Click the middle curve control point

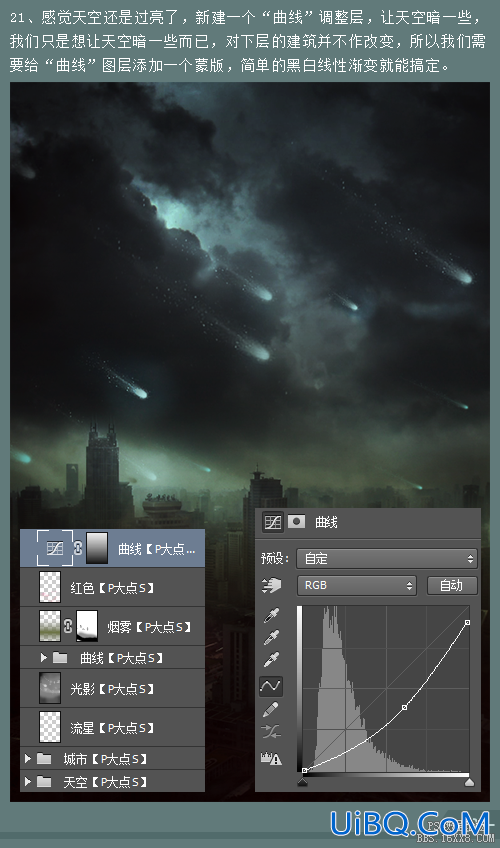[x=404, y=707]
